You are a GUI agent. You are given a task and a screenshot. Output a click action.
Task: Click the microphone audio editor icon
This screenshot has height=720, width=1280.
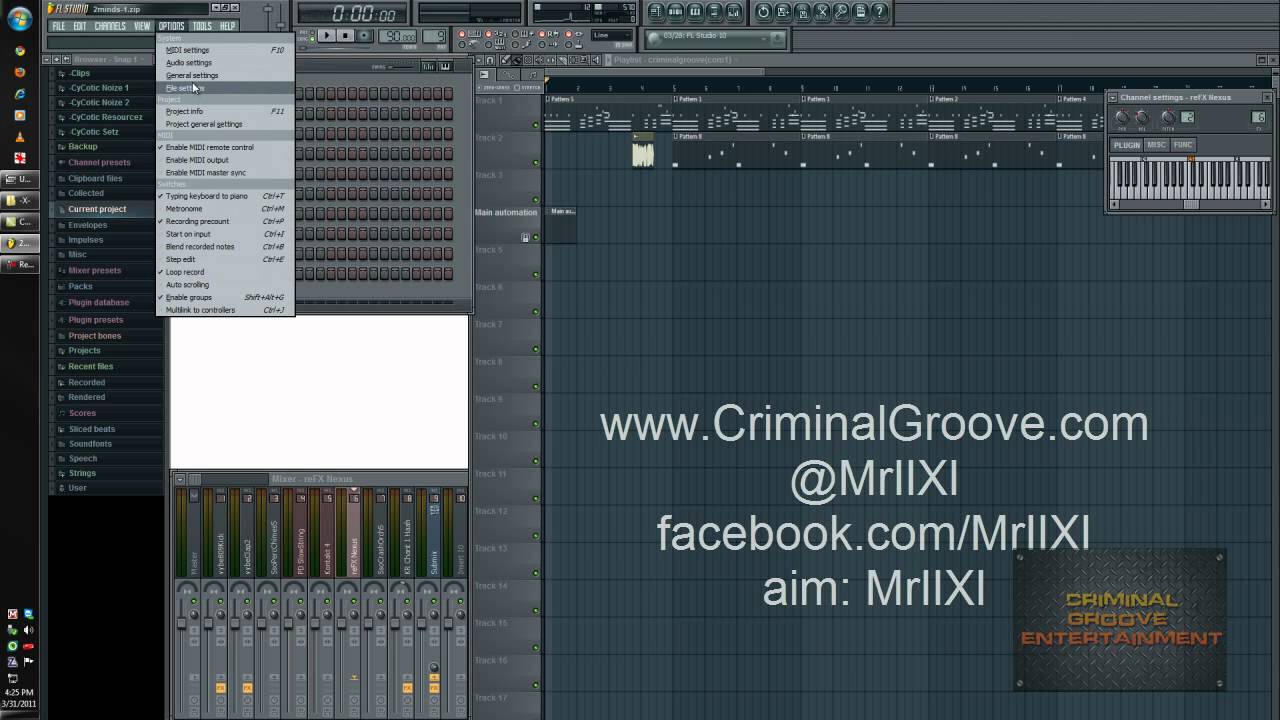coord(841,12)
